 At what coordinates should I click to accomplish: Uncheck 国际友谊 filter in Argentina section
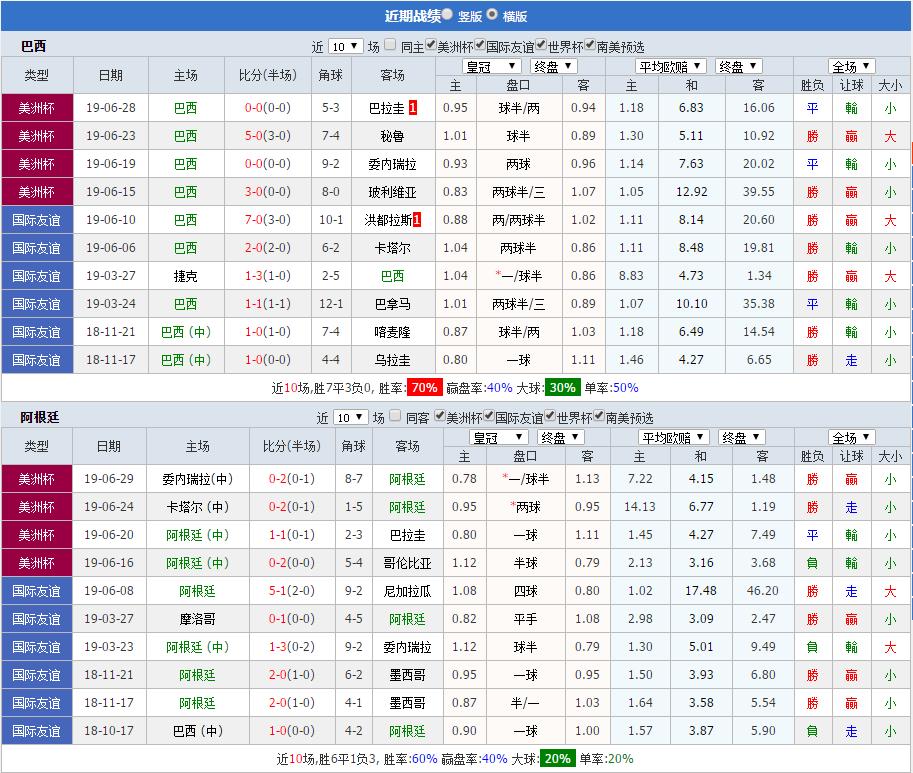point(489,416)
